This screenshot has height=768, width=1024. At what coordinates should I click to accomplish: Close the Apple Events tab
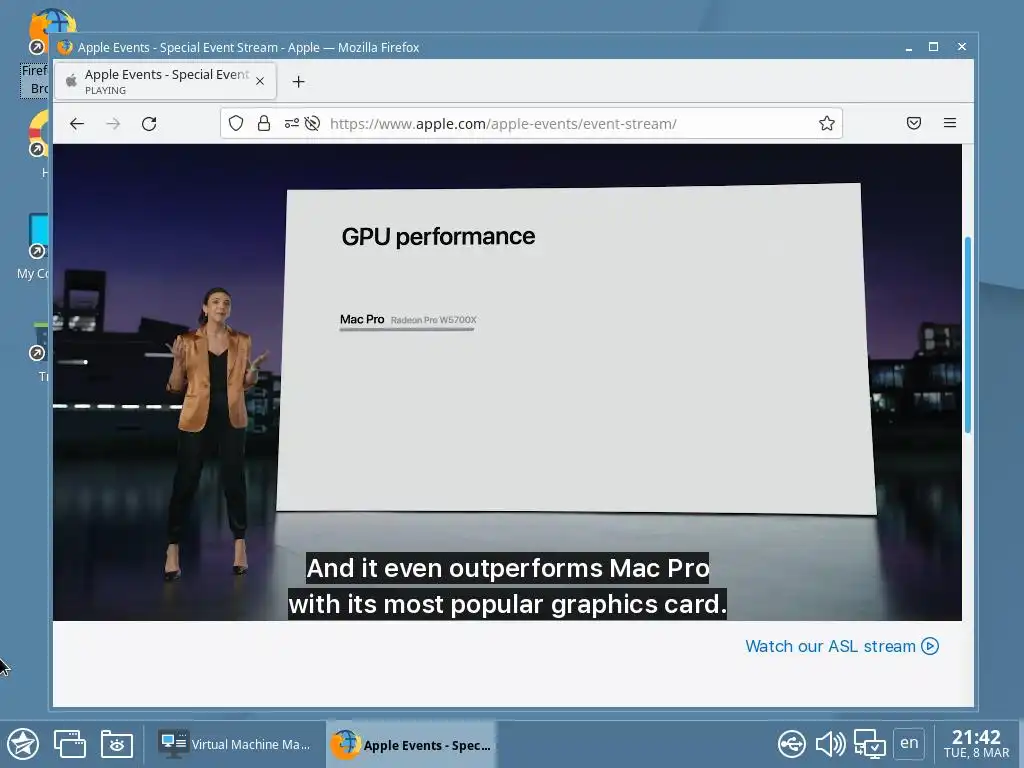[260, 82]
